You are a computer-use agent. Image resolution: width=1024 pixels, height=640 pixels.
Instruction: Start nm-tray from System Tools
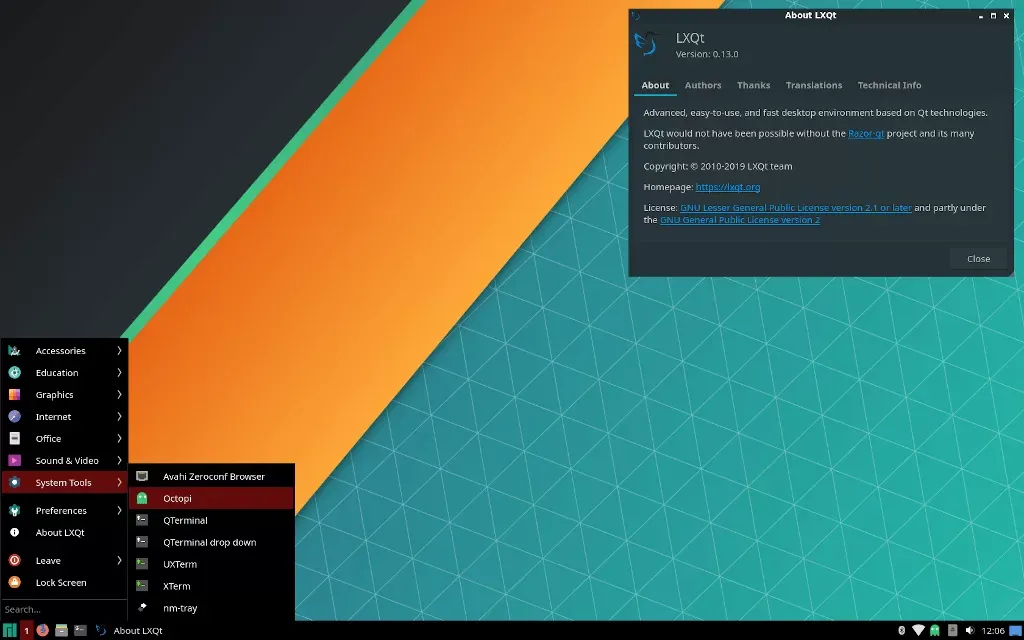tap(212, 608)
